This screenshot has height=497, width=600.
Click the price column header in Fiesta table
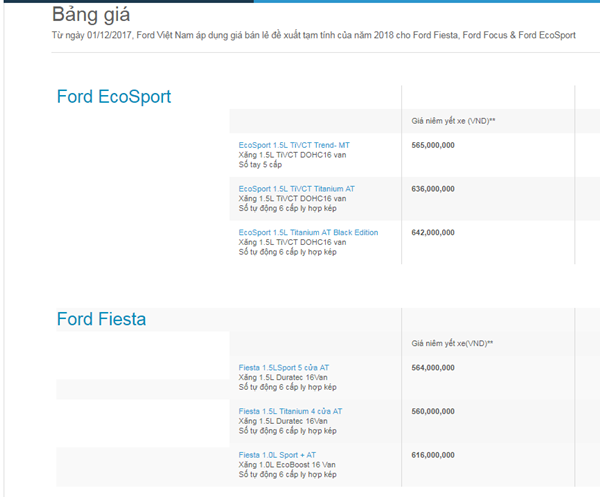pyautogui.click(x=452, y=343)
